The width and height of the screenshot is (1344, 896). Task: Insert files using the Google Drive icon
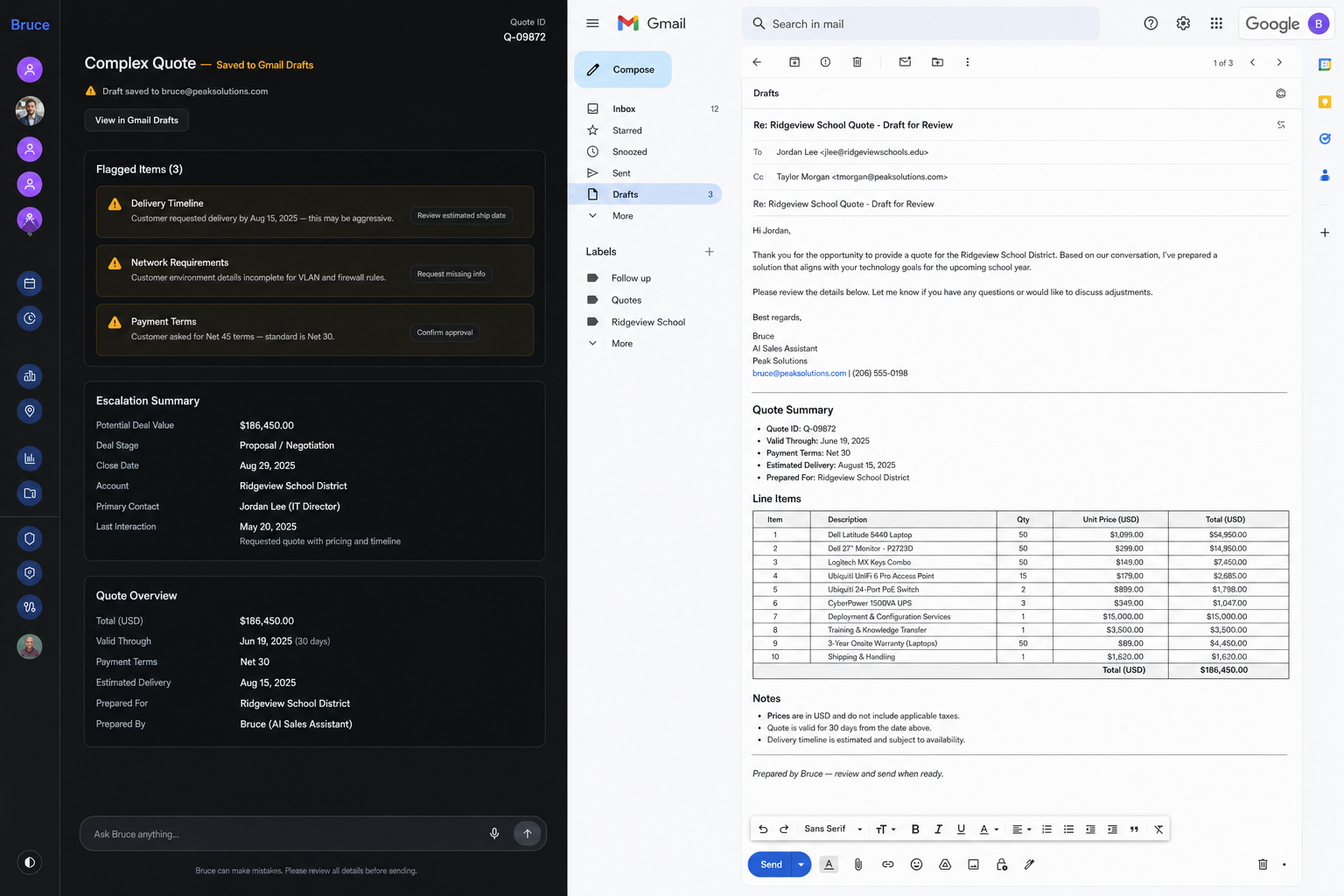tap(945, 864)
